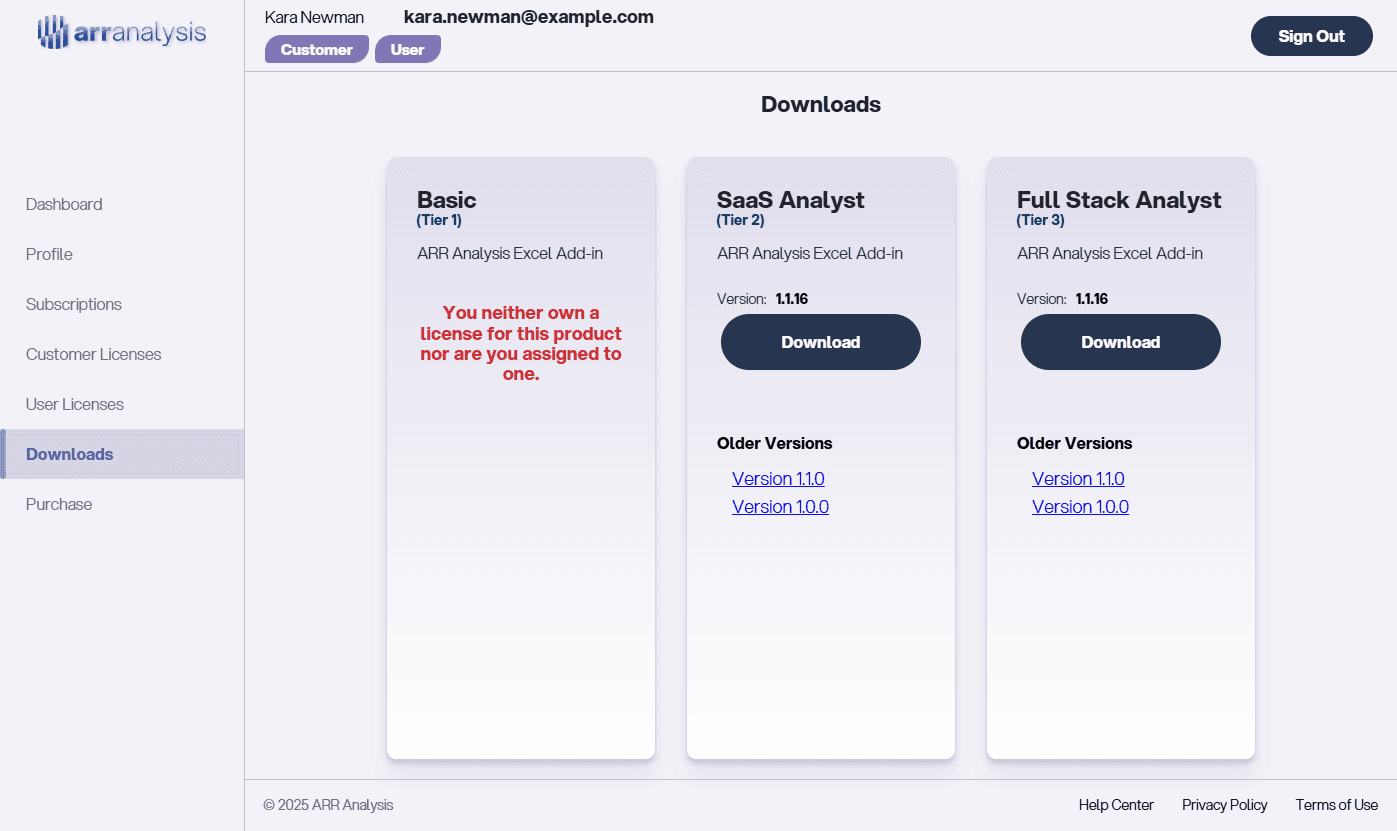The height and width of the screenshot is (831, 1397).
Task: Download the SaaS Analyst add-in
Action: pos(820,342)
